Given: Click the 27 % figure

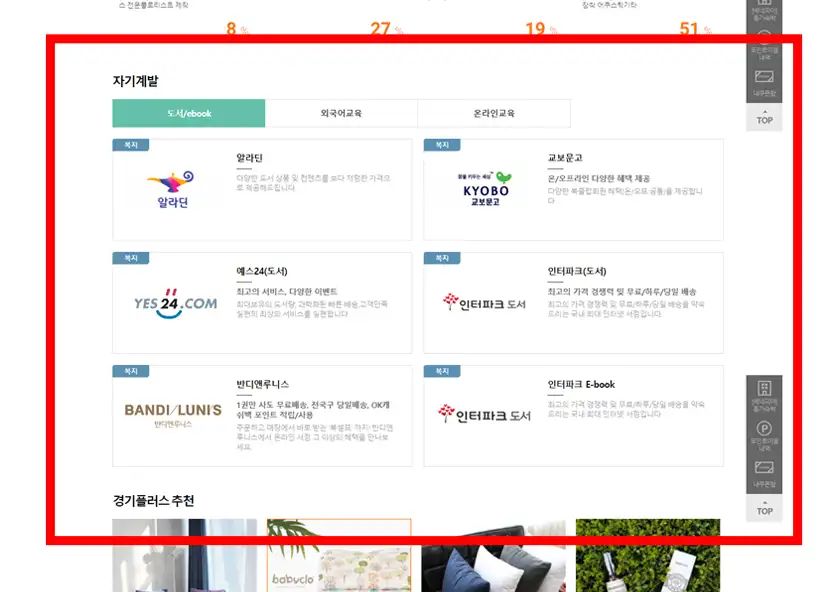Looking at the screenshot, I should tap(386, 28).
